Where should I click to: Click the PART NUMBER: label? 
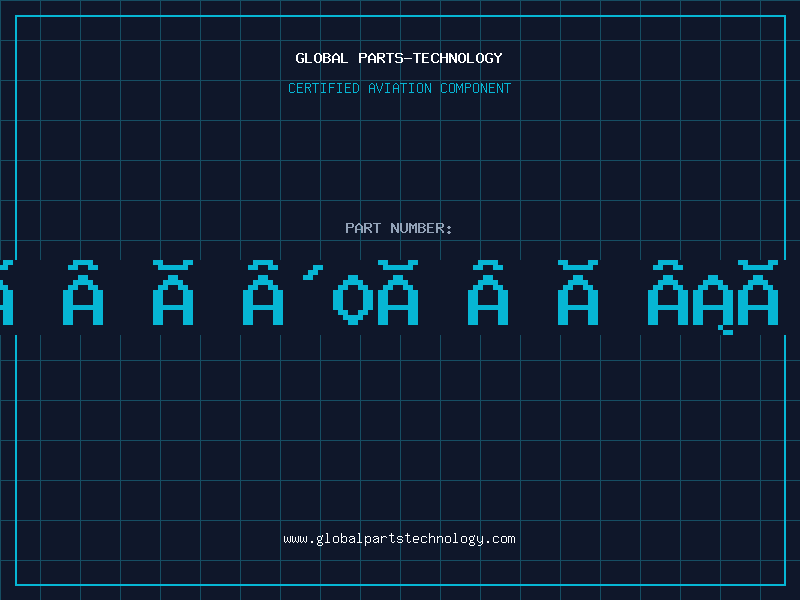coord(399,228)
